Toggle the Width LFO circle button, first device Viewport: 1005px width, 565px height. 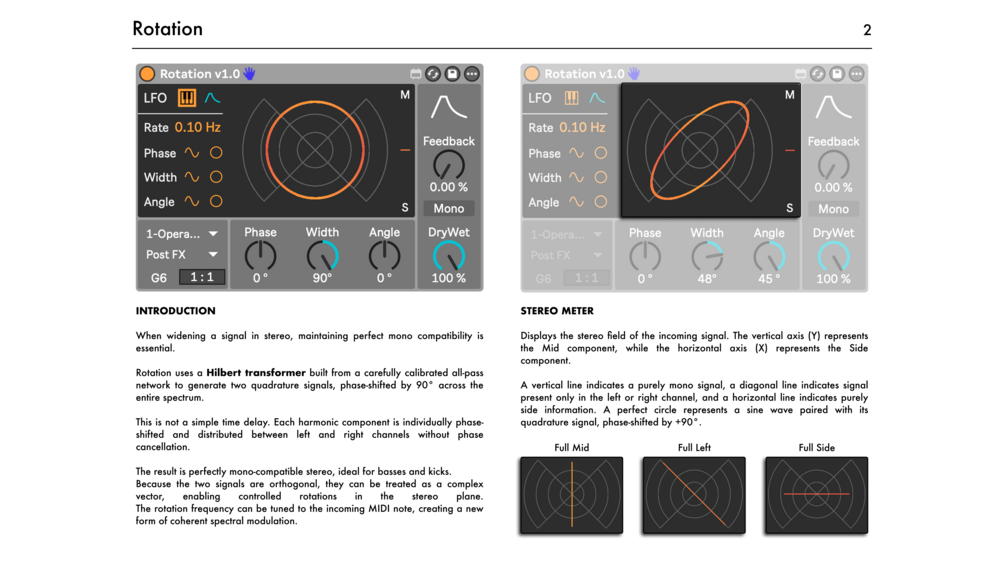click(x=216, y=177)
